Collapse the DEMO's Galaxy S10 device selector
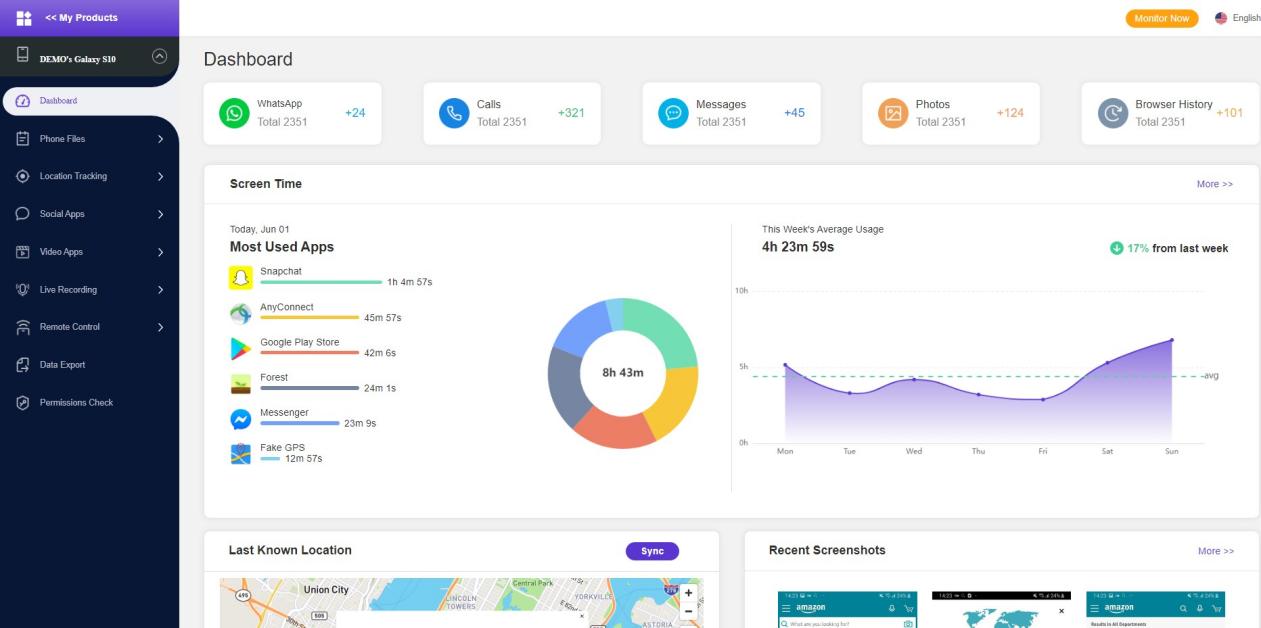 [159, 57]
